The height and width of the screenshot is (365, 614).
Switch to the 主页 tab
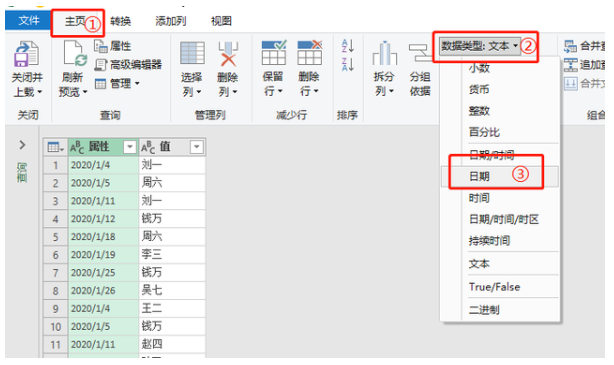pyautogui.click(x=76, y=21)
